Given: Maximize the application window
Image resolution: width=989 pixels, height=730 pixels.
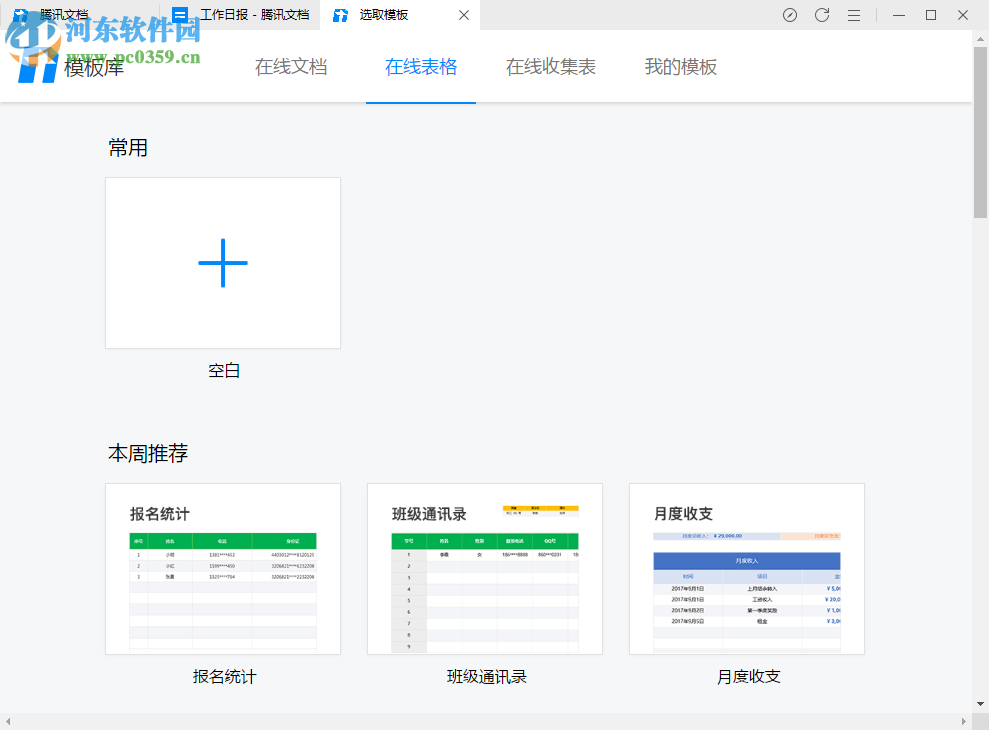Looking at the screenshot, I should click(931, 15).
